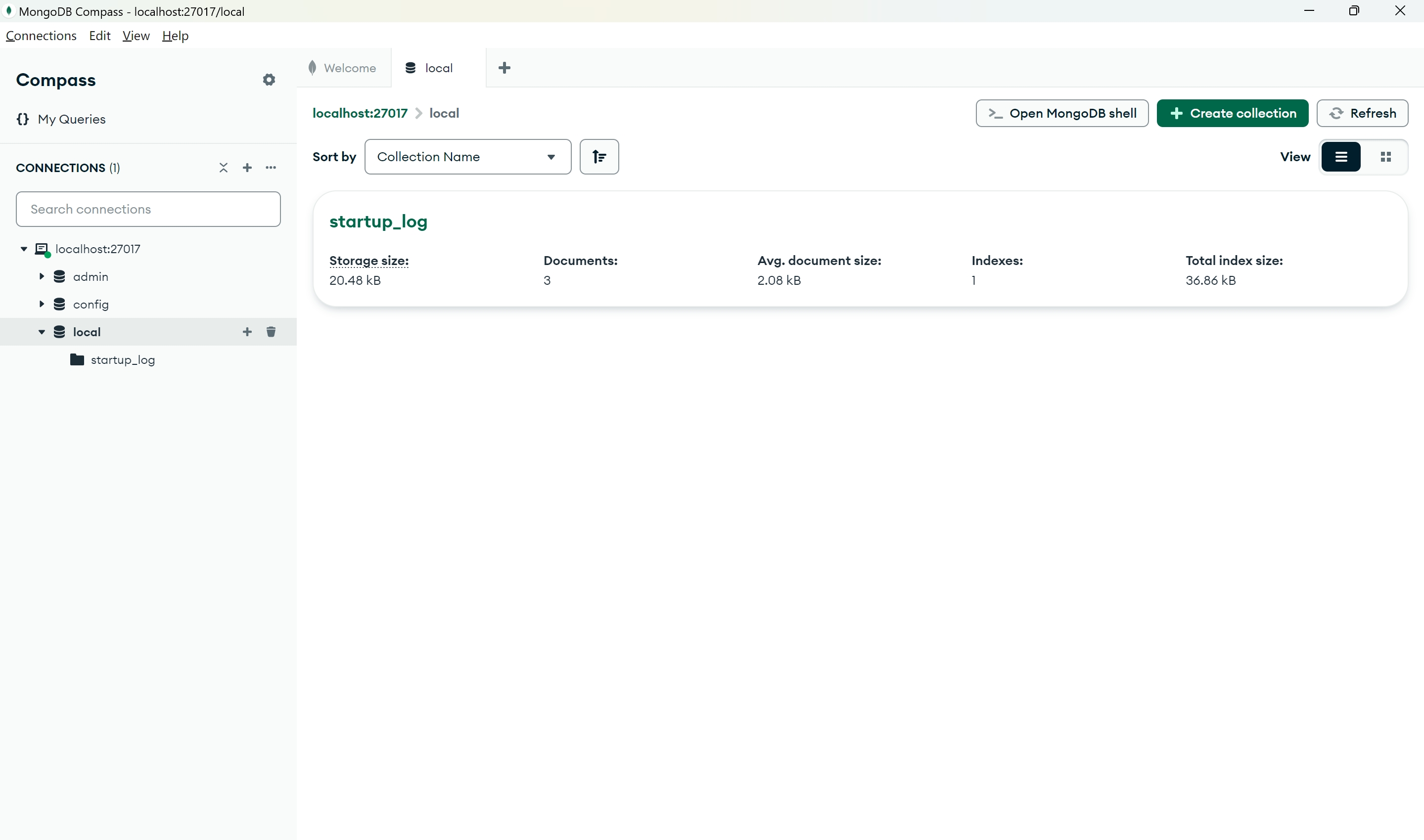The width and height of the screenshot is (1424, 840).
Task: Switch to grid view
Action: [1385, 157]
